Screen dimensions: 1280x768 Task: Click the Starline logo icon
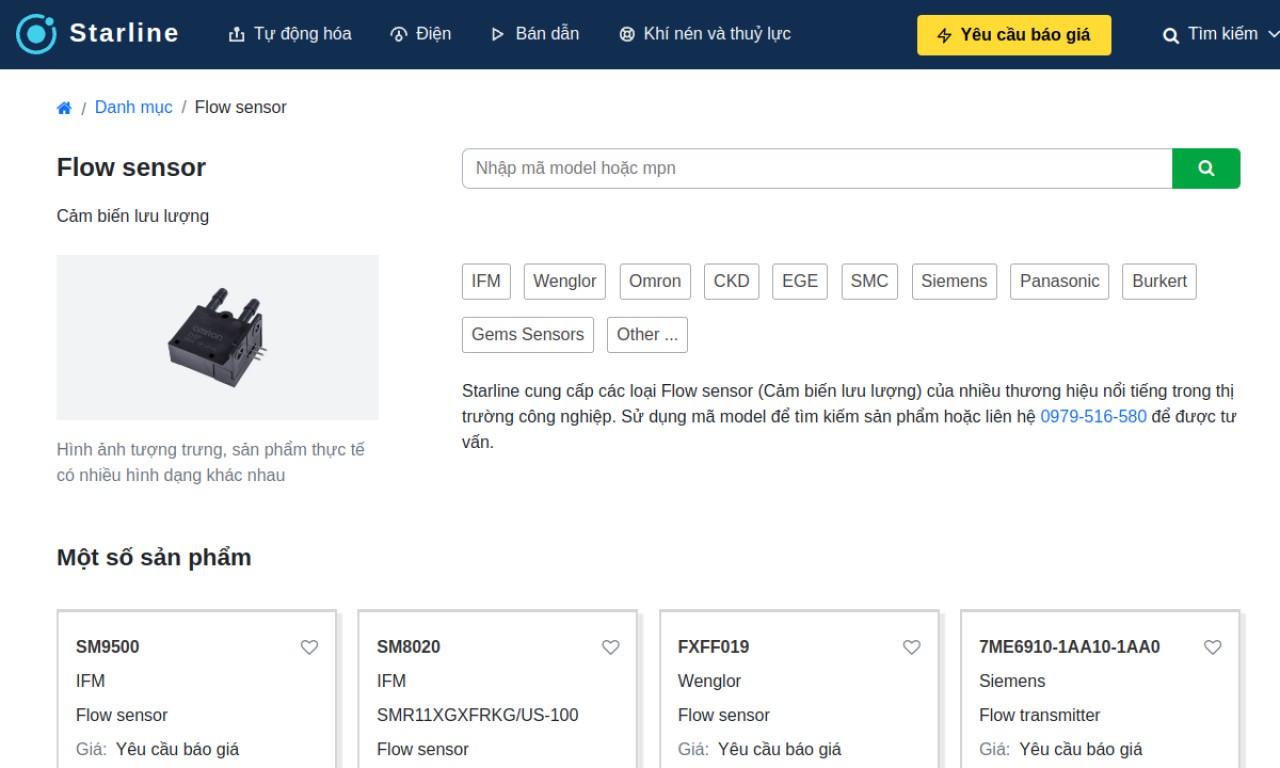[x=37, y=34]
